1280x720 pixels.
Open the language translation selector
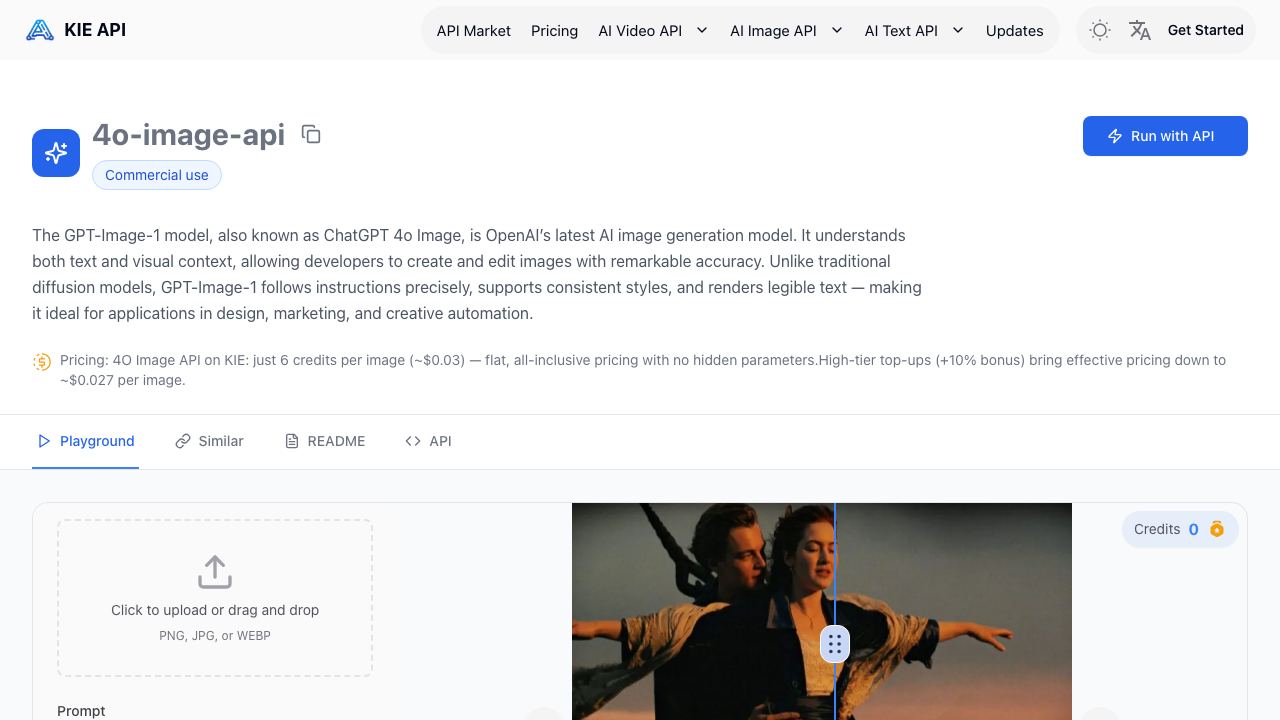point(1140,30)
